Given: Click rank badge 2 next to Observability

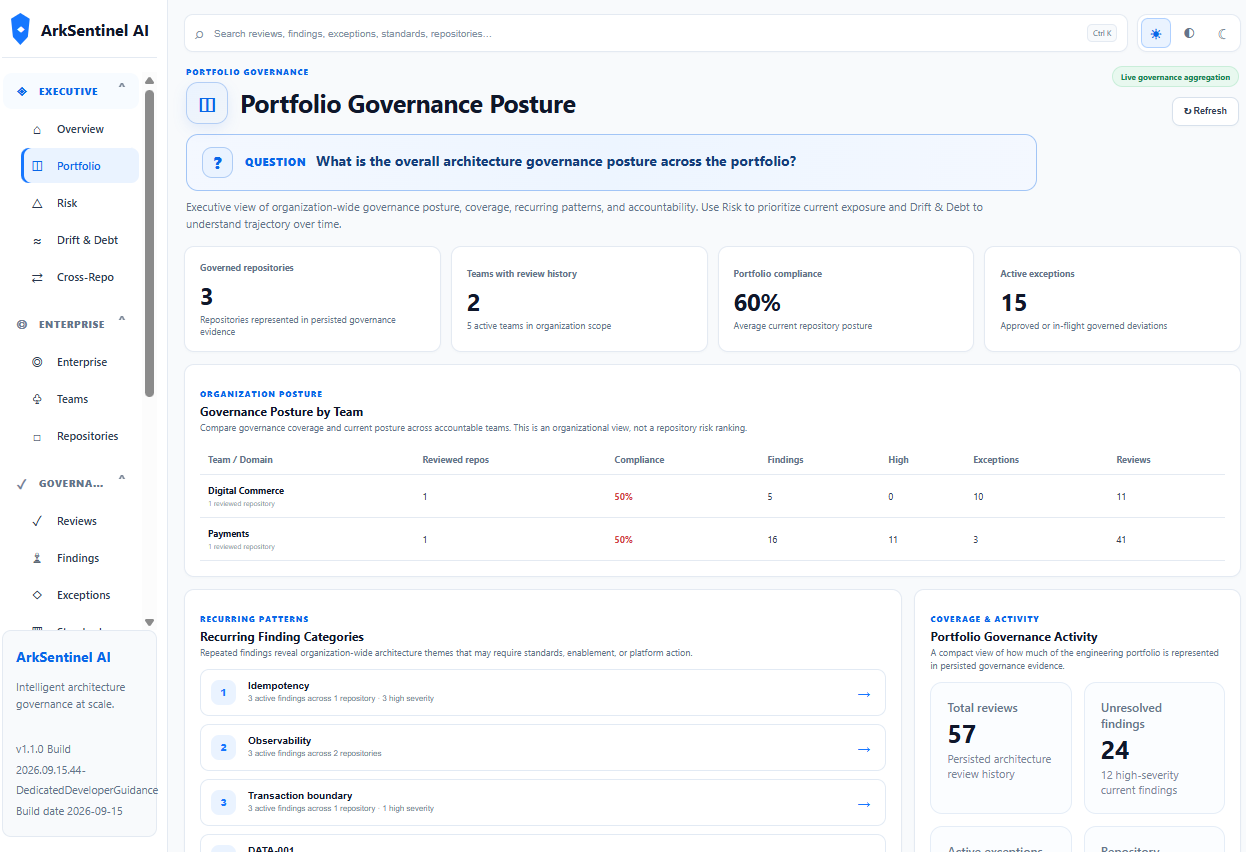Looking at the screenshot, I should pos(224,747).
